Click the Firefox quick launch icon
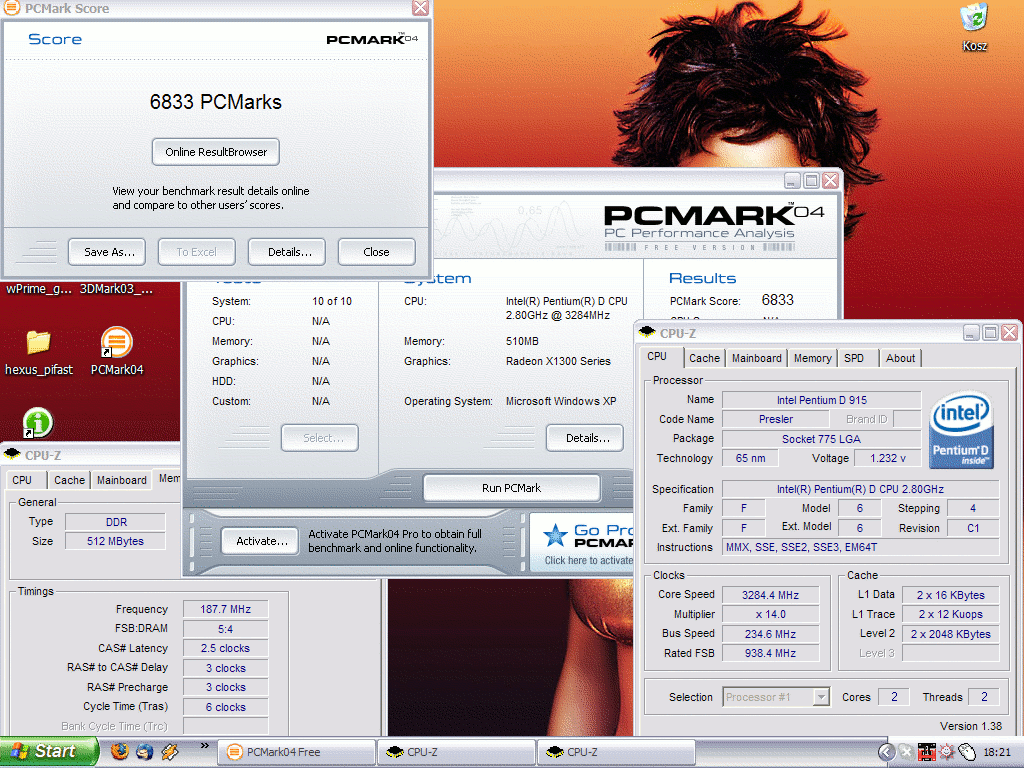Screen dimensions: 1024x768 (119, 752)
